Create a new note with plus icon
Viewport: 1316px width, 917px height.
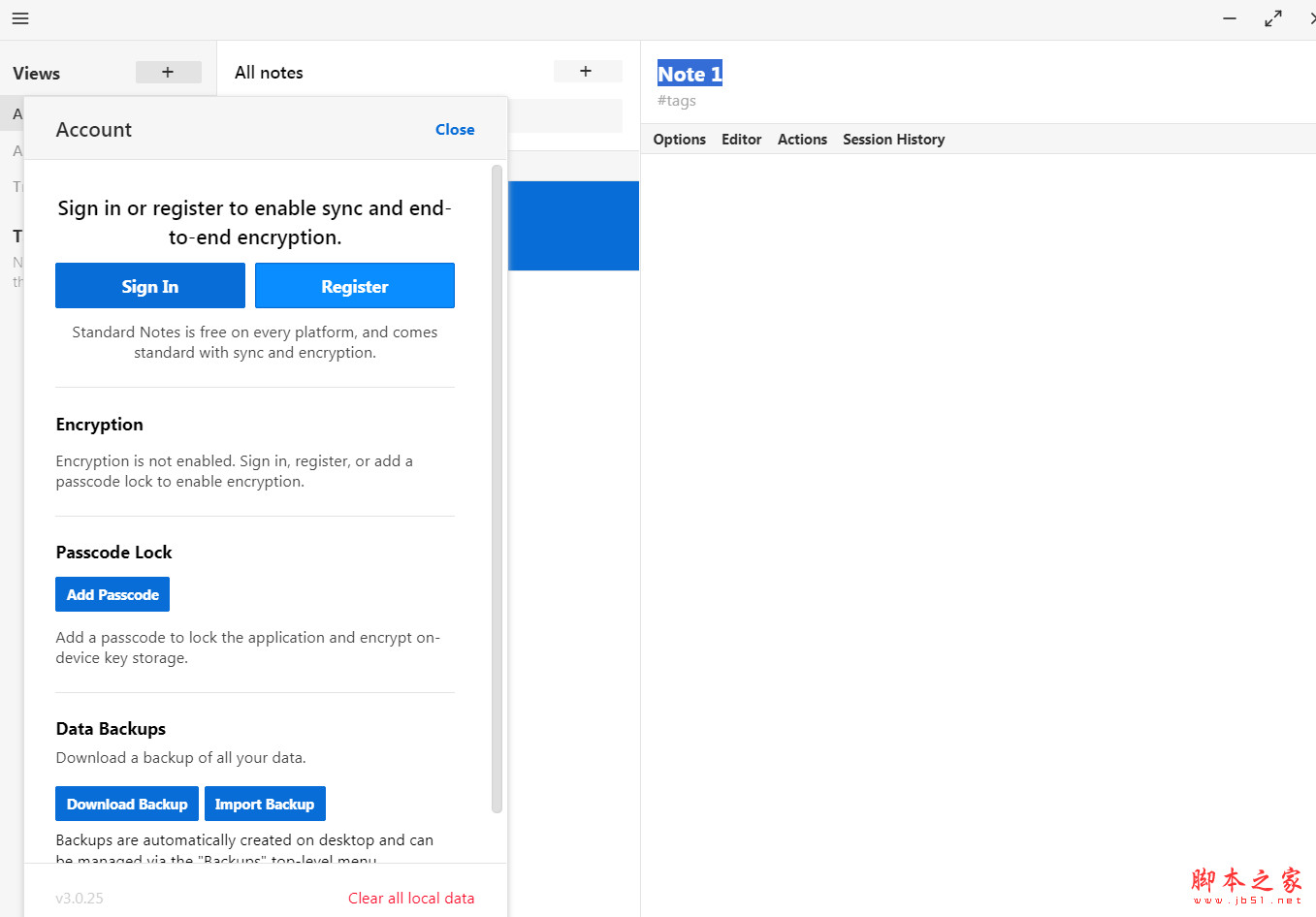click(x=587, y=72)
